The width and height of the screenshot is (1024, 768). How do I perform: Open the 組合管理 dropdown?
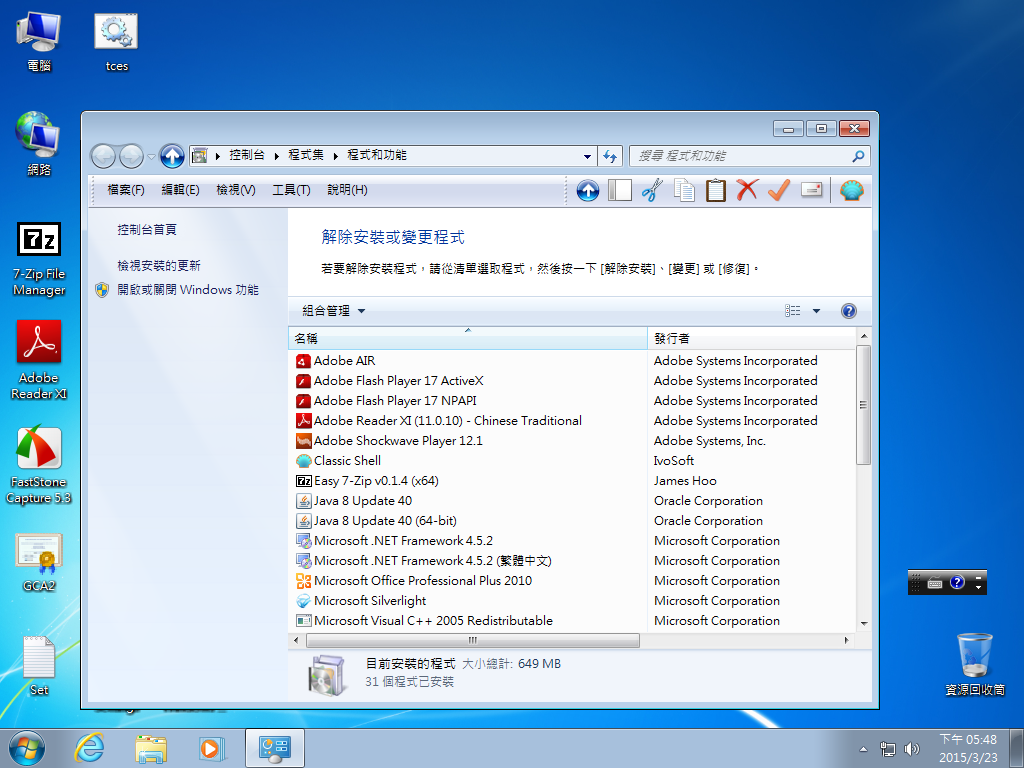[x=333, y=311]
